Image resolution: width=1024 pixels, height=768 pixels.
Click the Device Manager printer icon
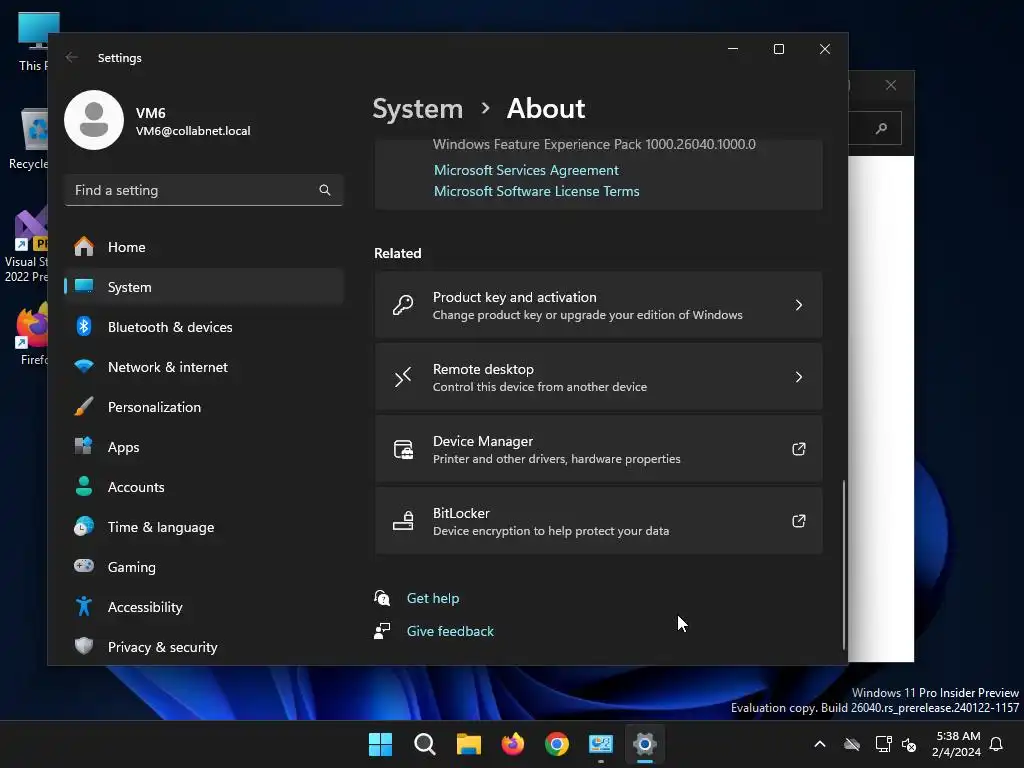[x=403, y=449]
